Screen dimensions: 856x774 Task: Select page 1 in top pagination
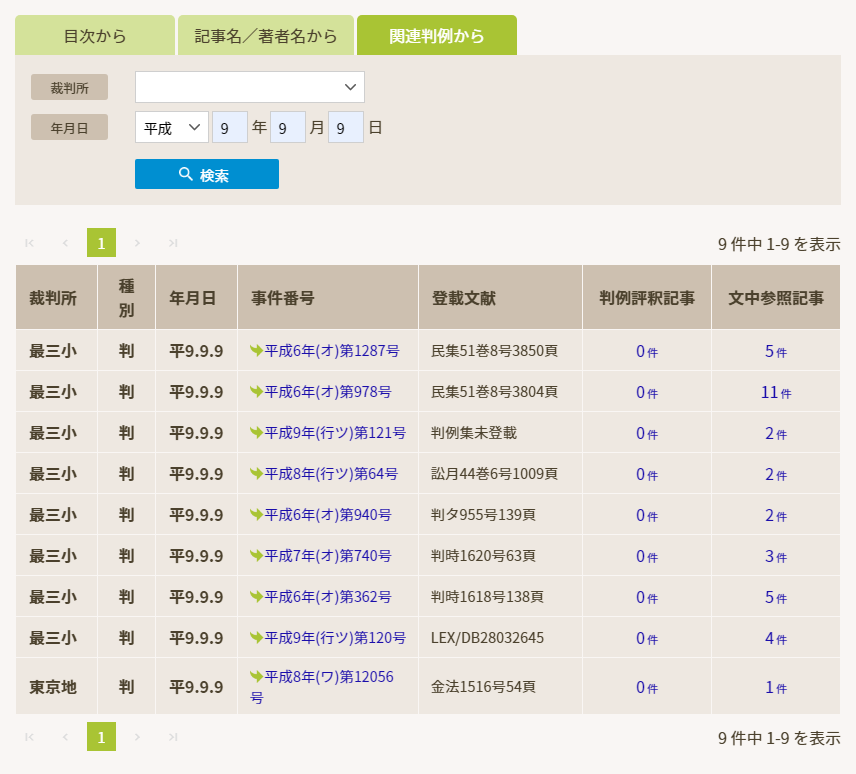(x=102, y=242)
